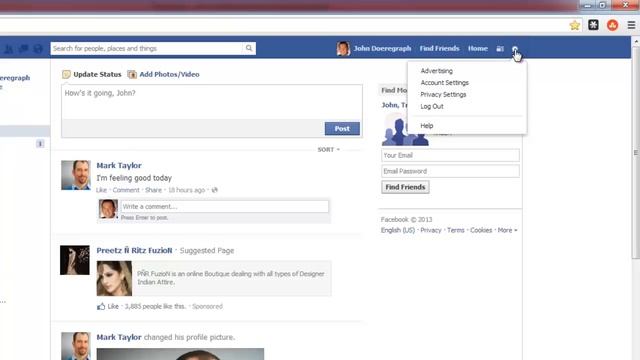This screenshot has height=360, width=640.
Task: Click '3,885 people like this' text
Action: point(155,306)
